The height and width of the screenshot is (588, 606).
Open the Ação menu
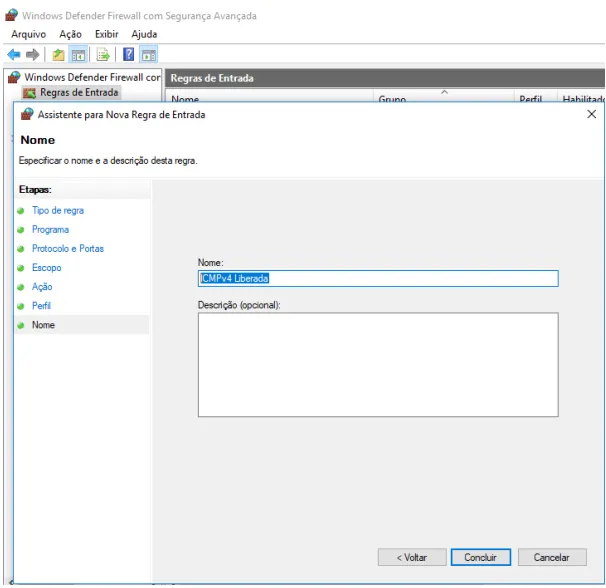70,34
